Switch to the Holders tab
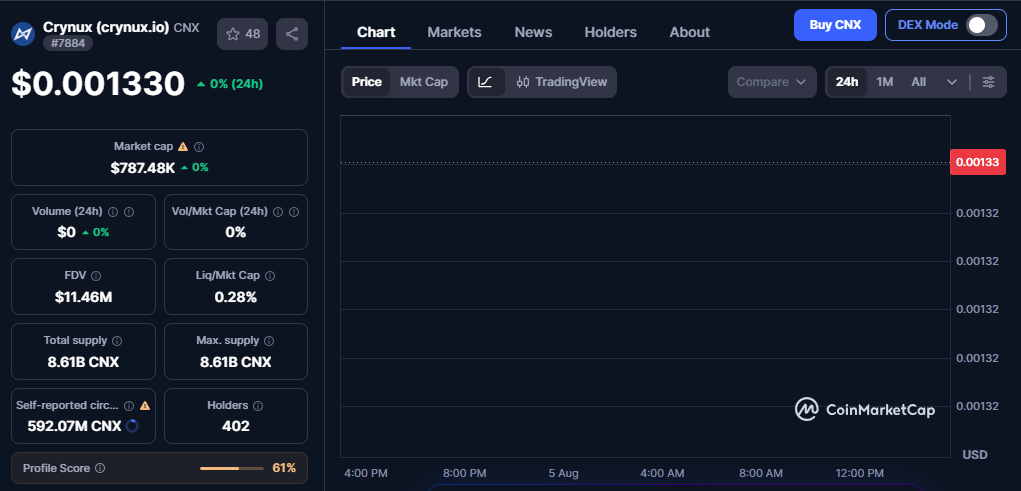The height and width of the screenshot is (491, 1021). point(610,32)
